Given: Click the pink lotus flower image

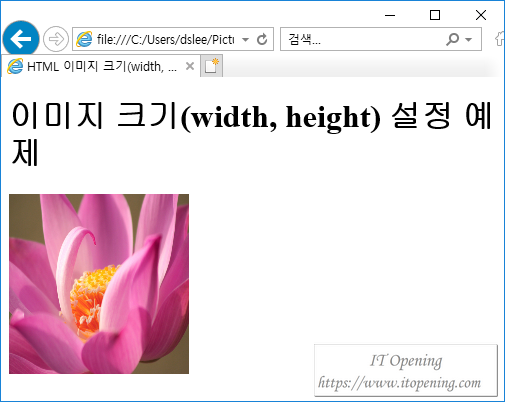Looking at the screenshot, I should 99,284.
